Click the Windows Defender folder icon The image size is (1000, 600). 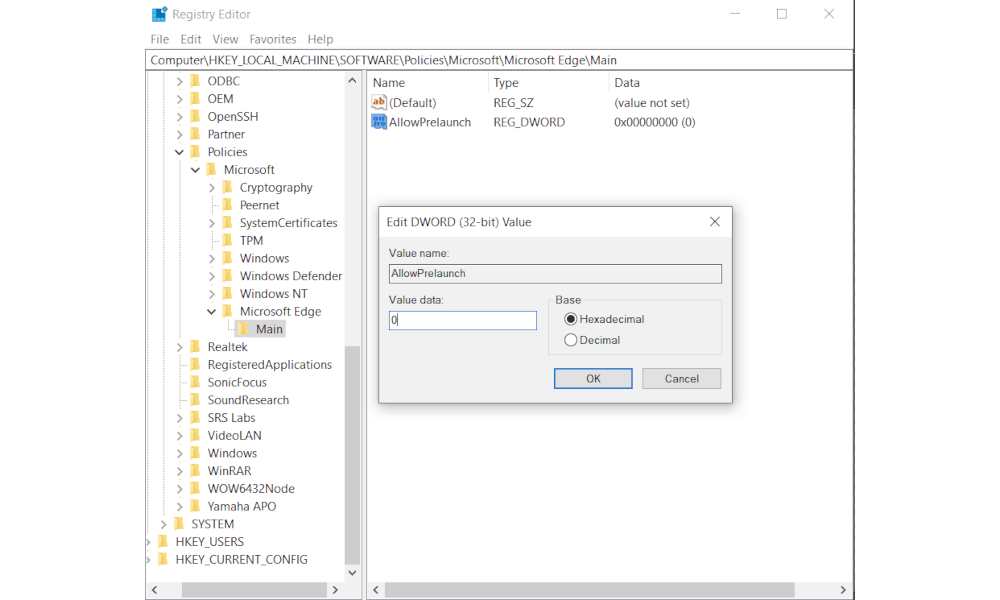point(228,276)
